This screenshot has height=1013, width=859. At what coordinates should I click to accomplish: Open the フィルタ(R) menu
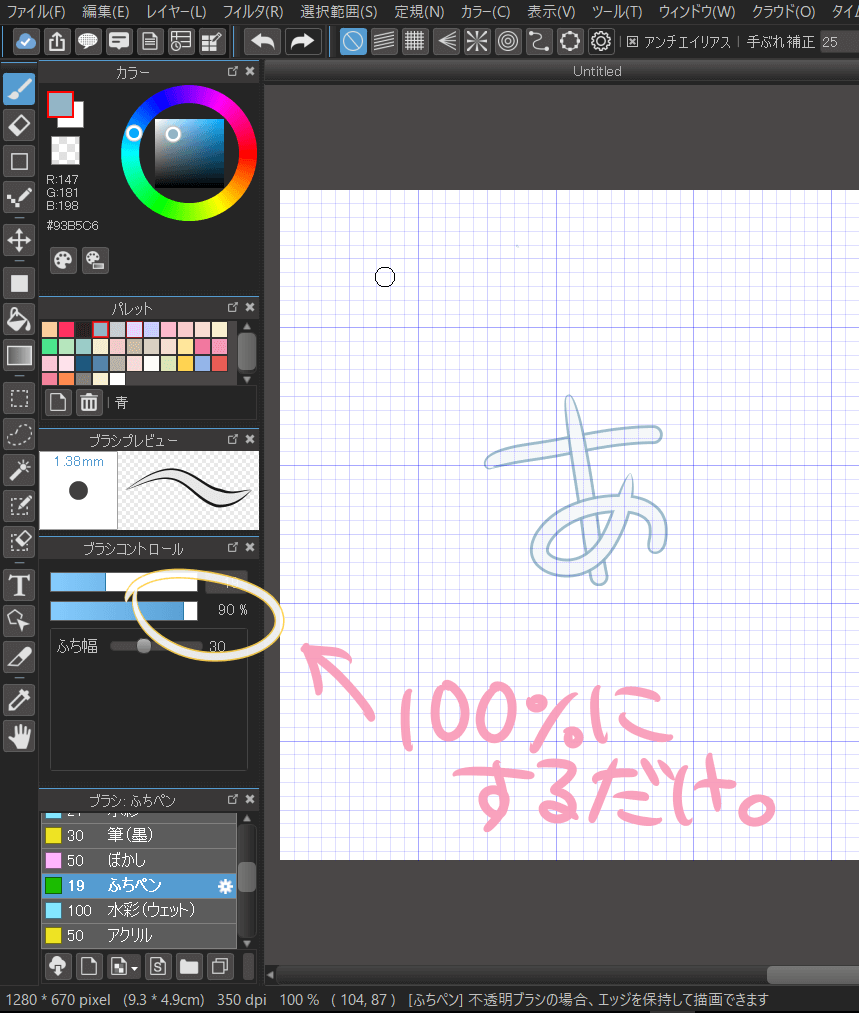point(253,12)
